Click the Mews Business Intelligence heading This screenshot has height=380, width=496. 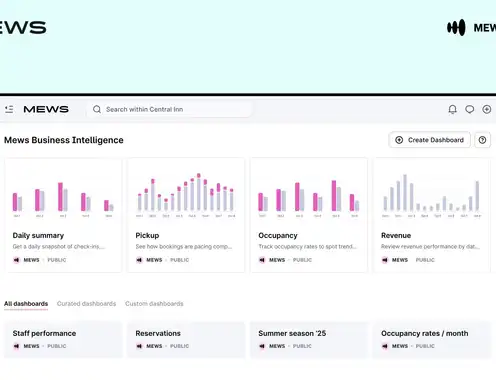pyautogui.click(x=64, y=140)
